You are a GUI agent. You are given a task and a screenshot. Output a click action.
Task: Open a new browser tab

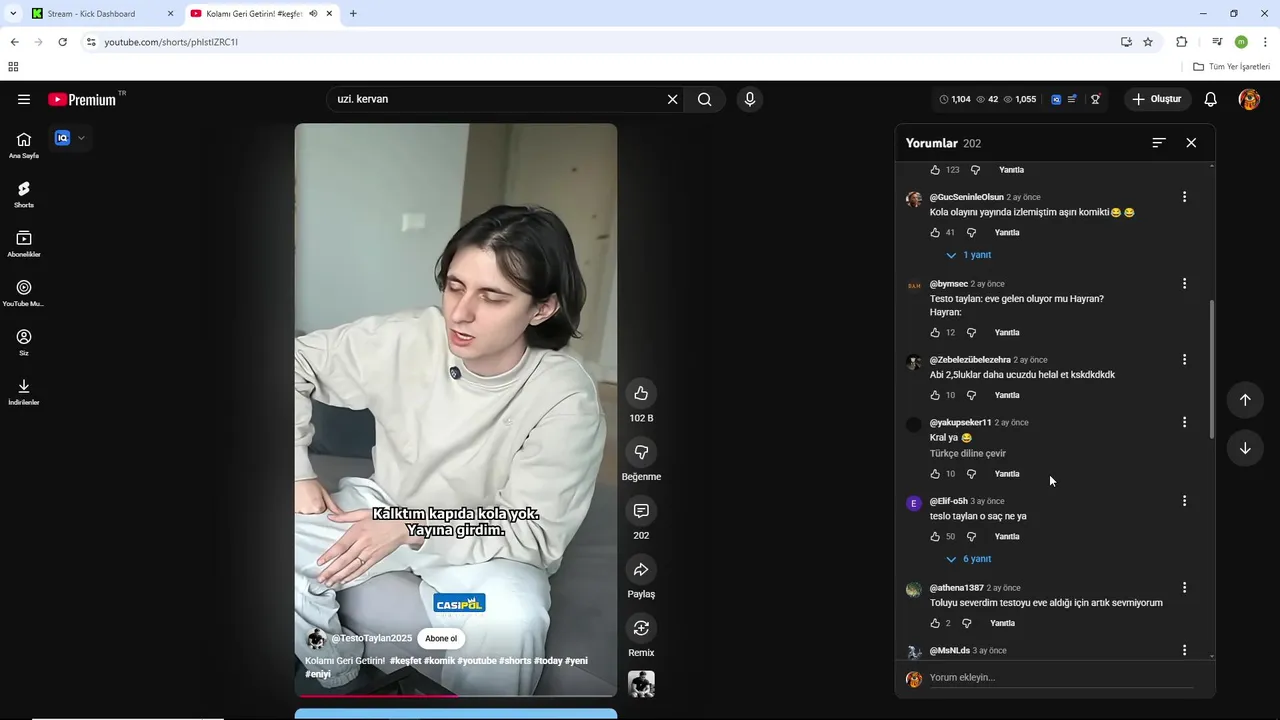(x=353, y=14)
